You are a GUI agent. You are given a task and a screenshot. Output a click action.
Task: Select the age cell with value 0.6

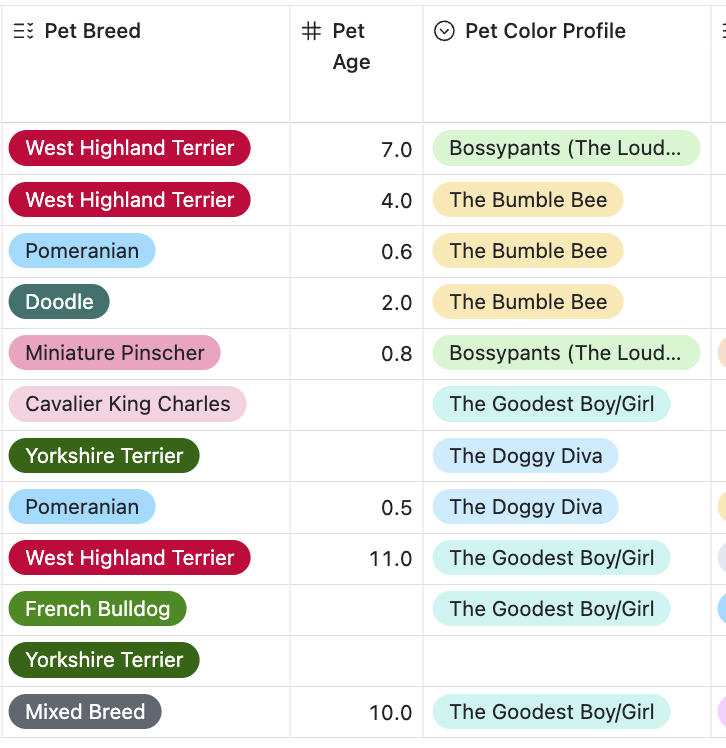pos(396,252)
